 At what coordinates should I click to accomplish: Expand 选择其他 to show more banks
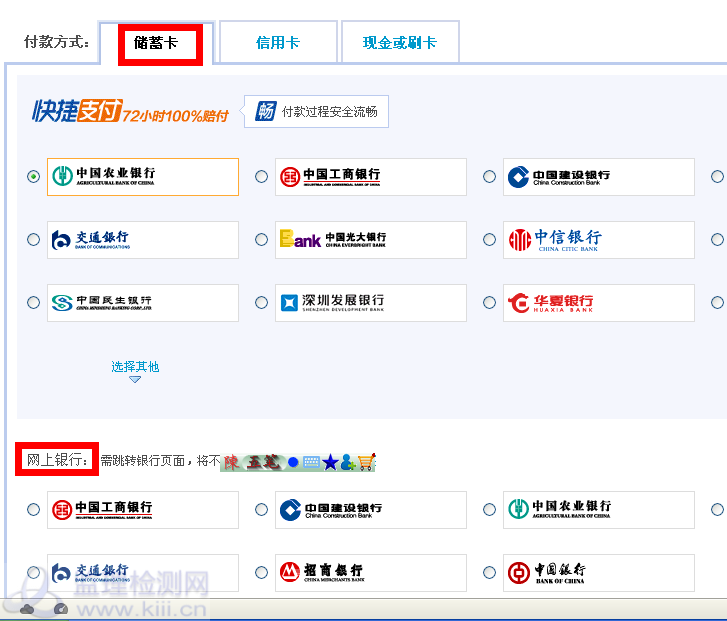point(135,371)
